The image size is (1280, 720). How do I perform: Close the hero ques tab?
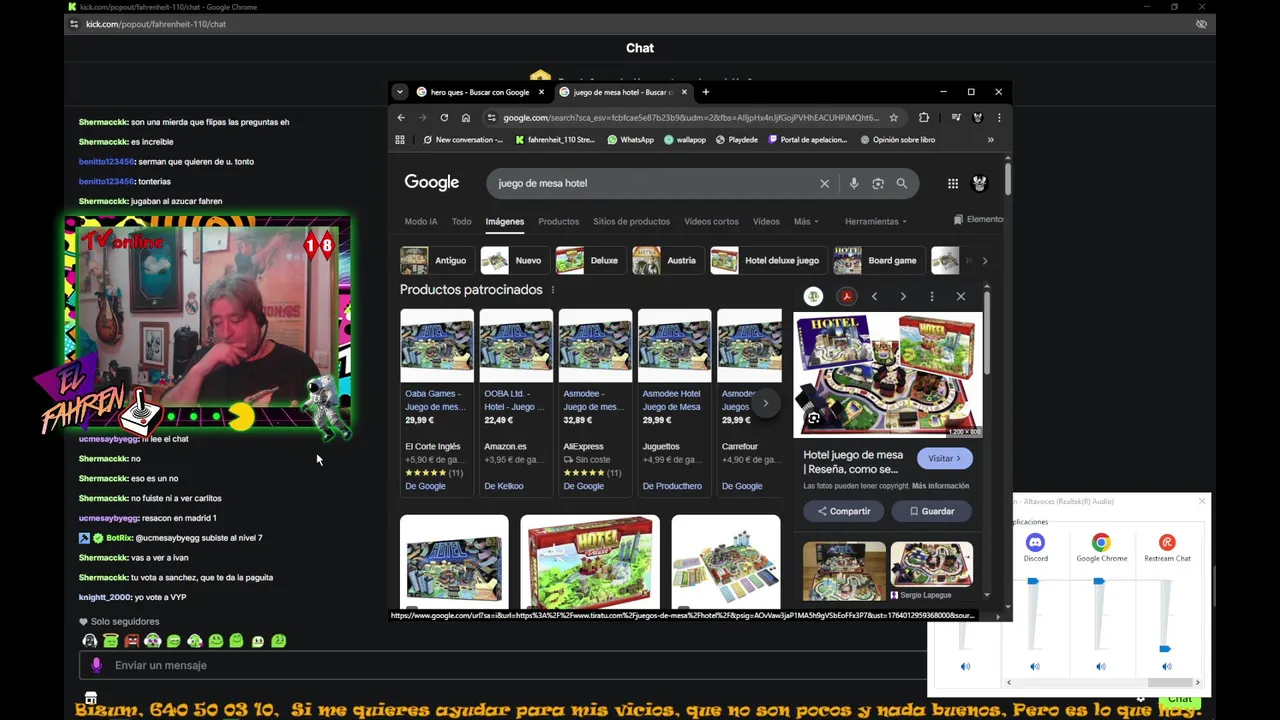pos(542,92)
